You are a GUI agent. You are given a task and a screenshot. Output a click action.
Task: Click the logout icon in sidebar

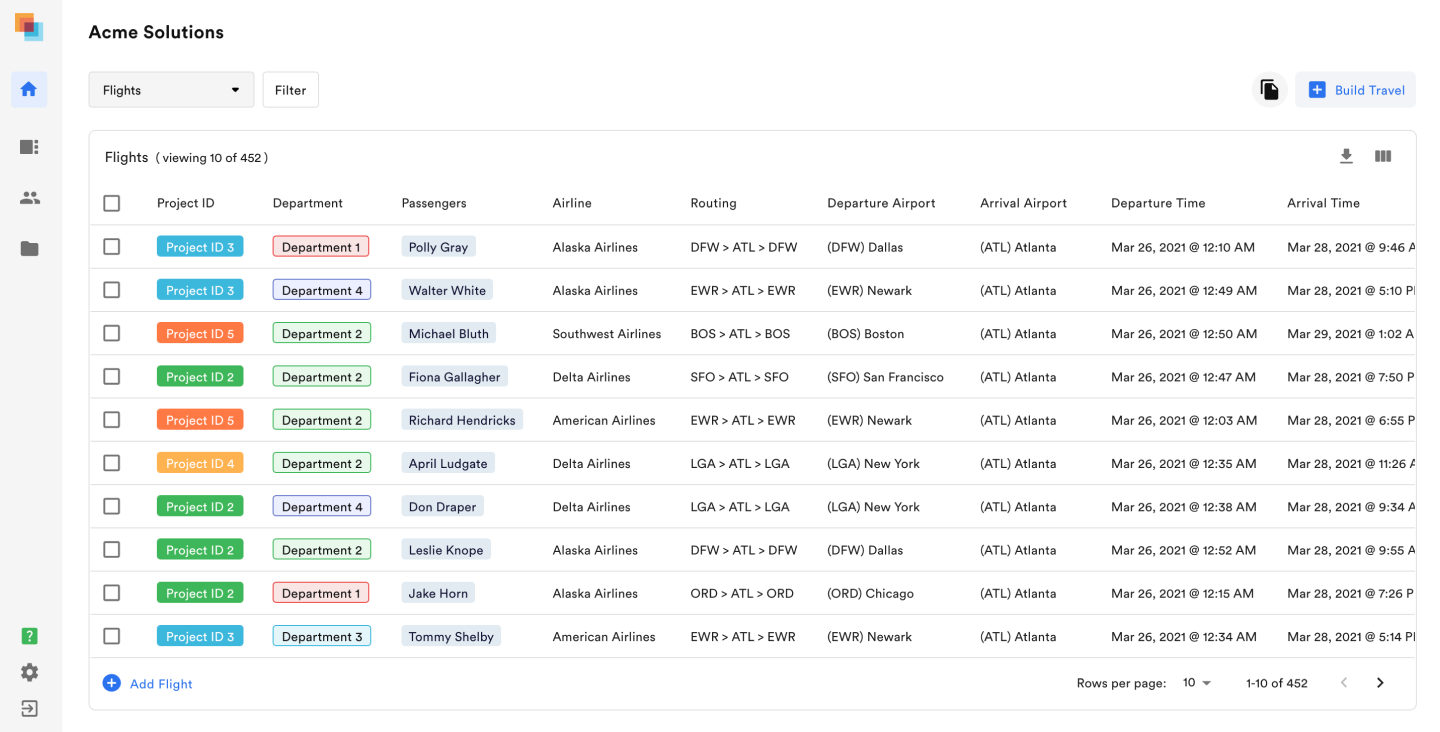point(30,708)
